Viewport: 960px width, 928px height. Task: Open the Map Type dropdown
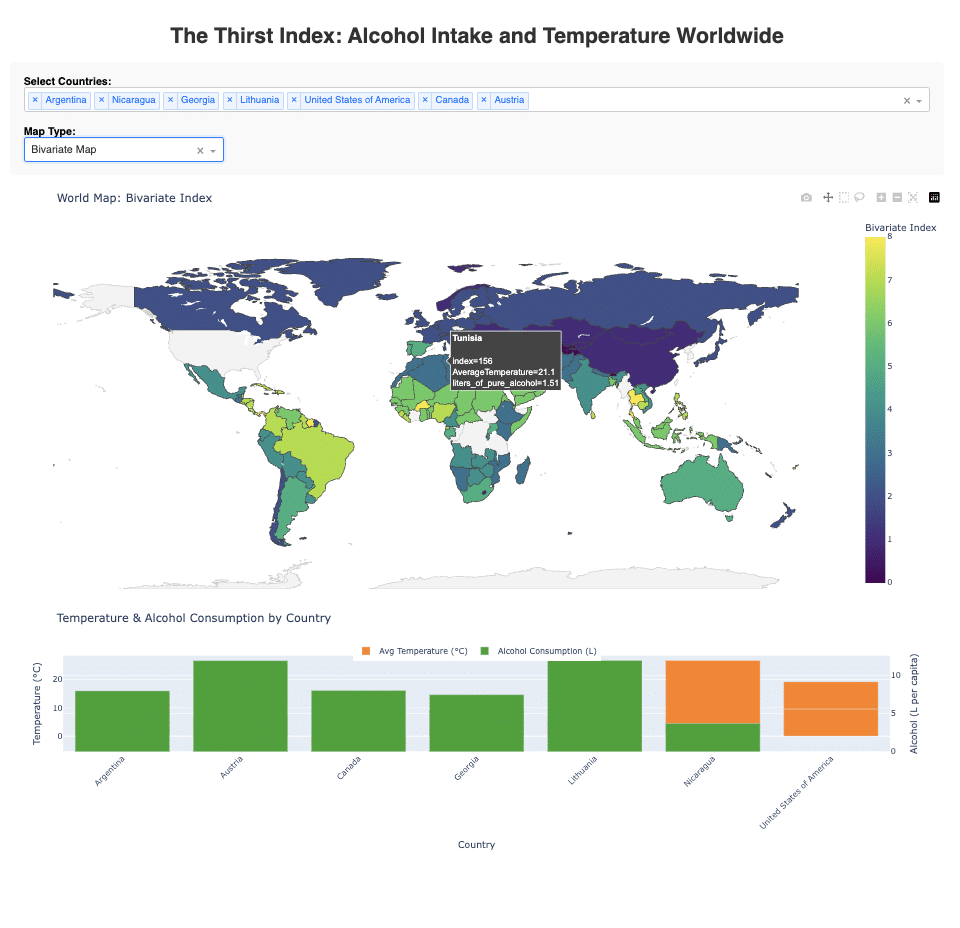click(x=212, y=150)
